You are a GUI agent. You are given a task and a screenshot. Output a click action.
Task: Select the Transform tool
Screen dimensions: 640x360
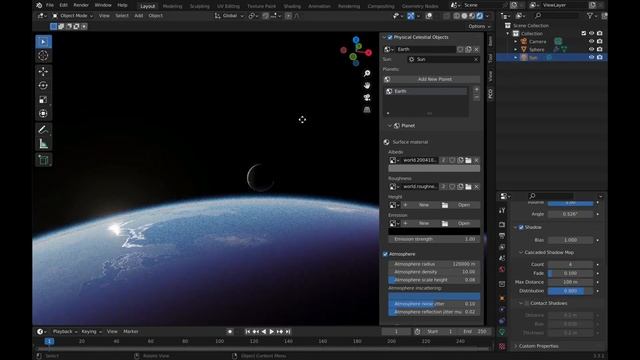click(x=43, y=113)
